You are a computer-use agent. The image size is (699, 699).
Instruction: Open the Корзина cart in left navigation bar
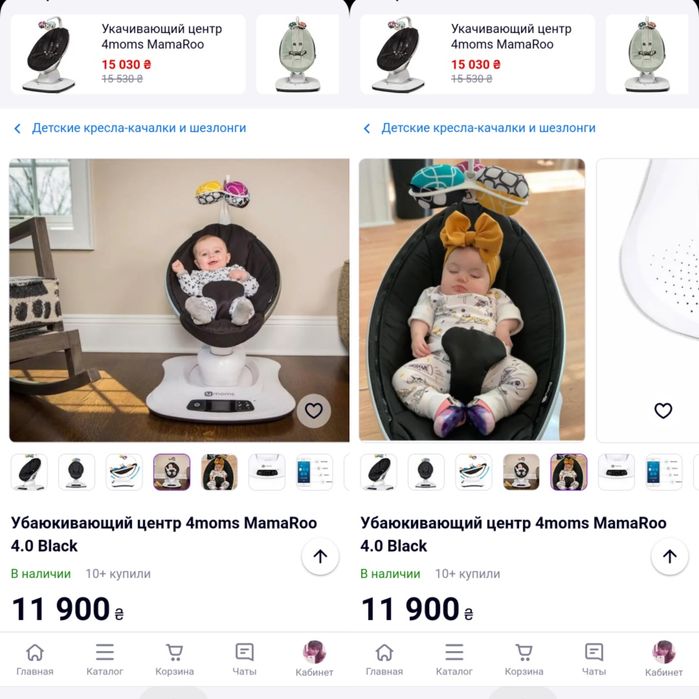(x=174, y=659)
